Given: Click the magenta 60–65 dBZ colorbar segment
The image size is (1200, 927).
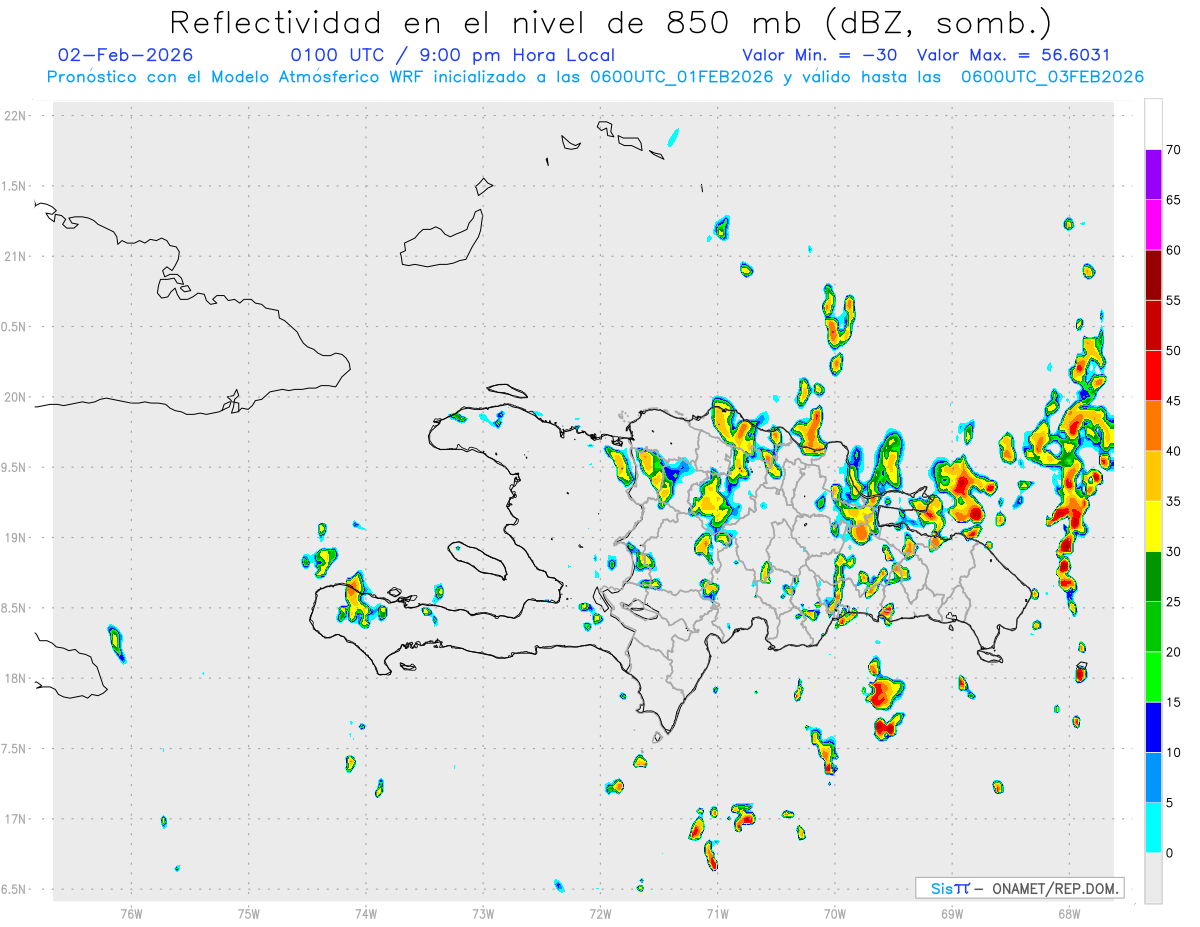Looking at the screenshot, I should pos(1153,225).
